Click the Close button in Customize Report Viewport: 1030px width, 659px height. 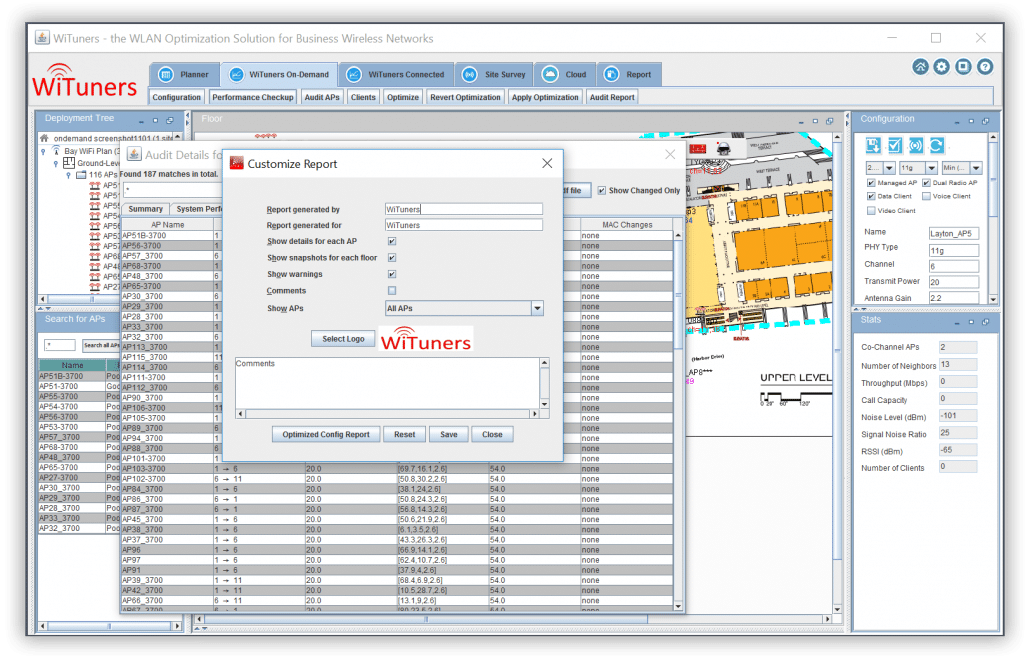click(492, 434)
